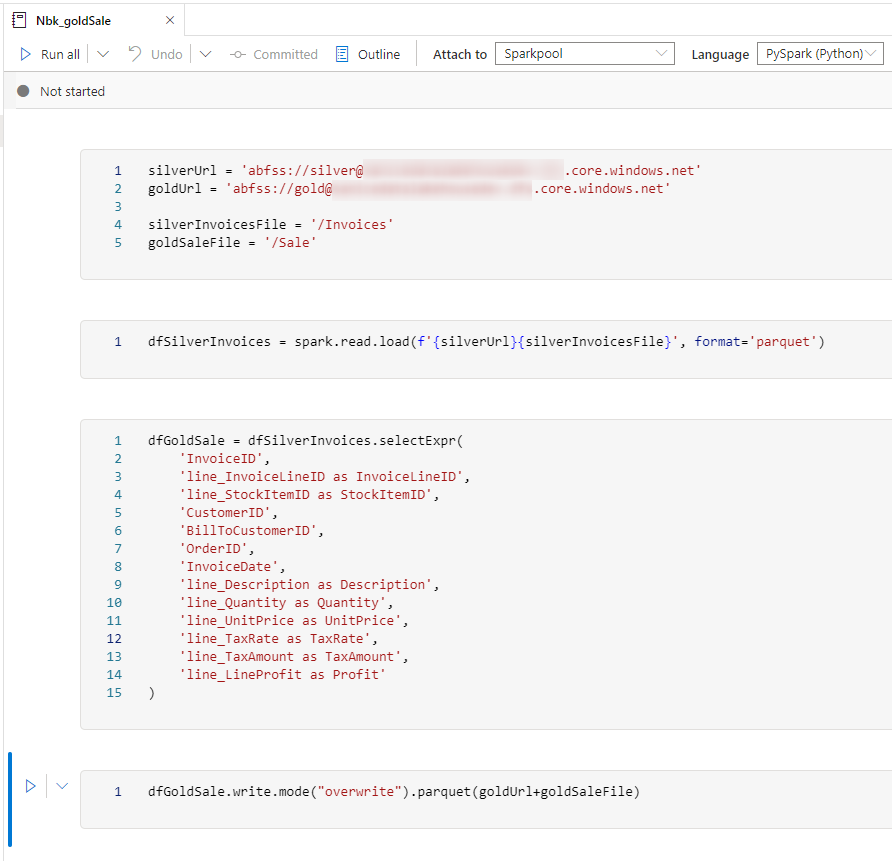Image resolution: width=892 pixels, height=861 pixels.
Task: Click the Language label
Action: point(720,55)
